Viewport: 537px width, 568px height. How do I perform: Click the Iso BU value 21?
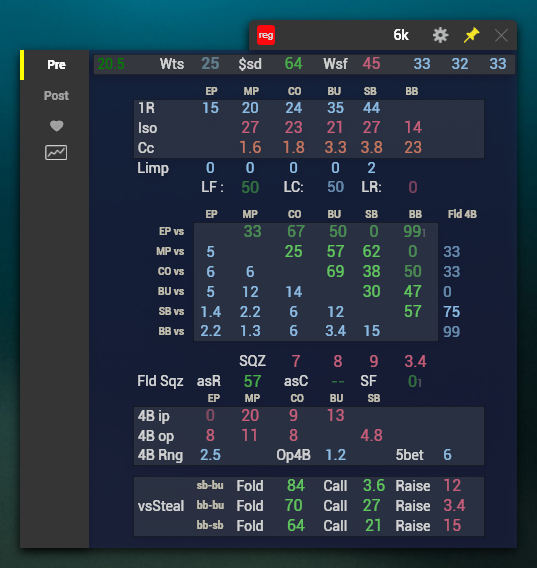click(x=335, y=128)
